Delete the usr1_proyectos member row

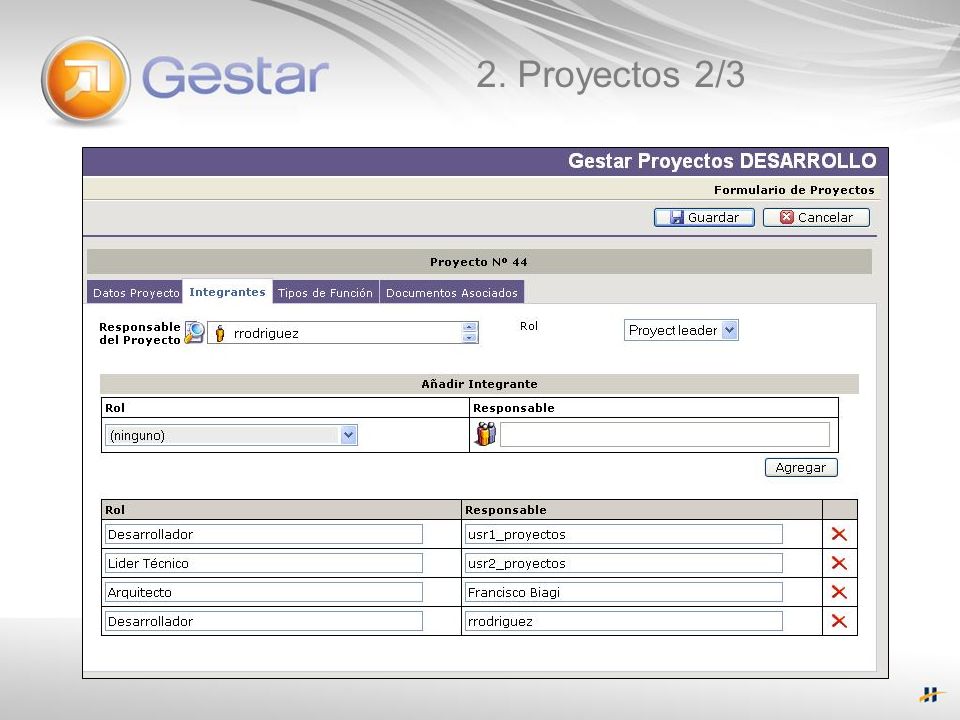click(839, 534)
